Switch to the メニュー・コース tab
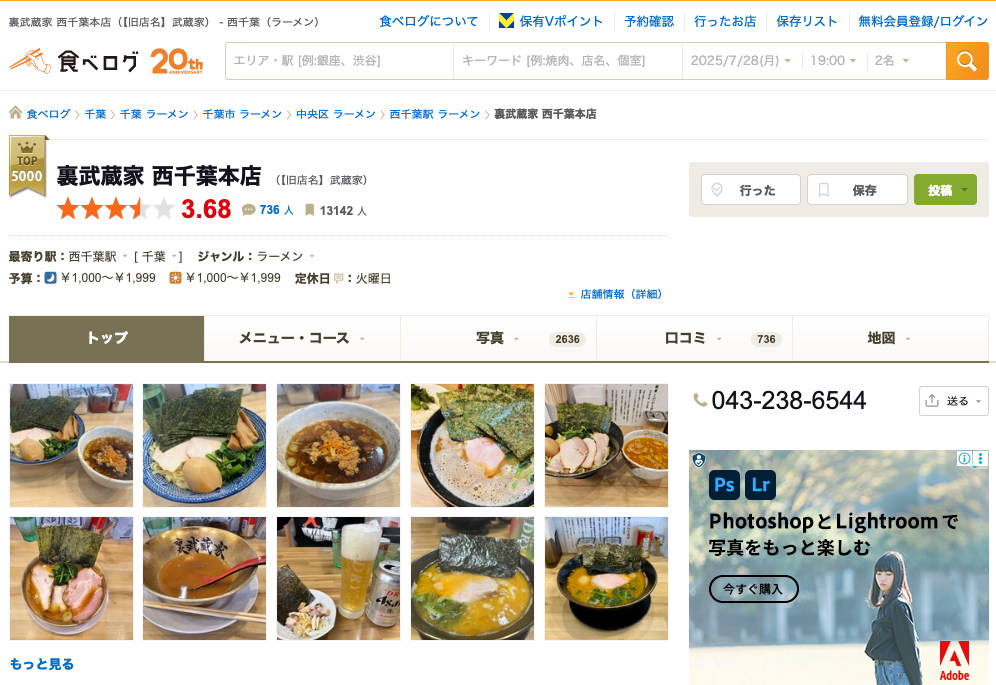The image size is (996, 685). (x=302, y=338)
